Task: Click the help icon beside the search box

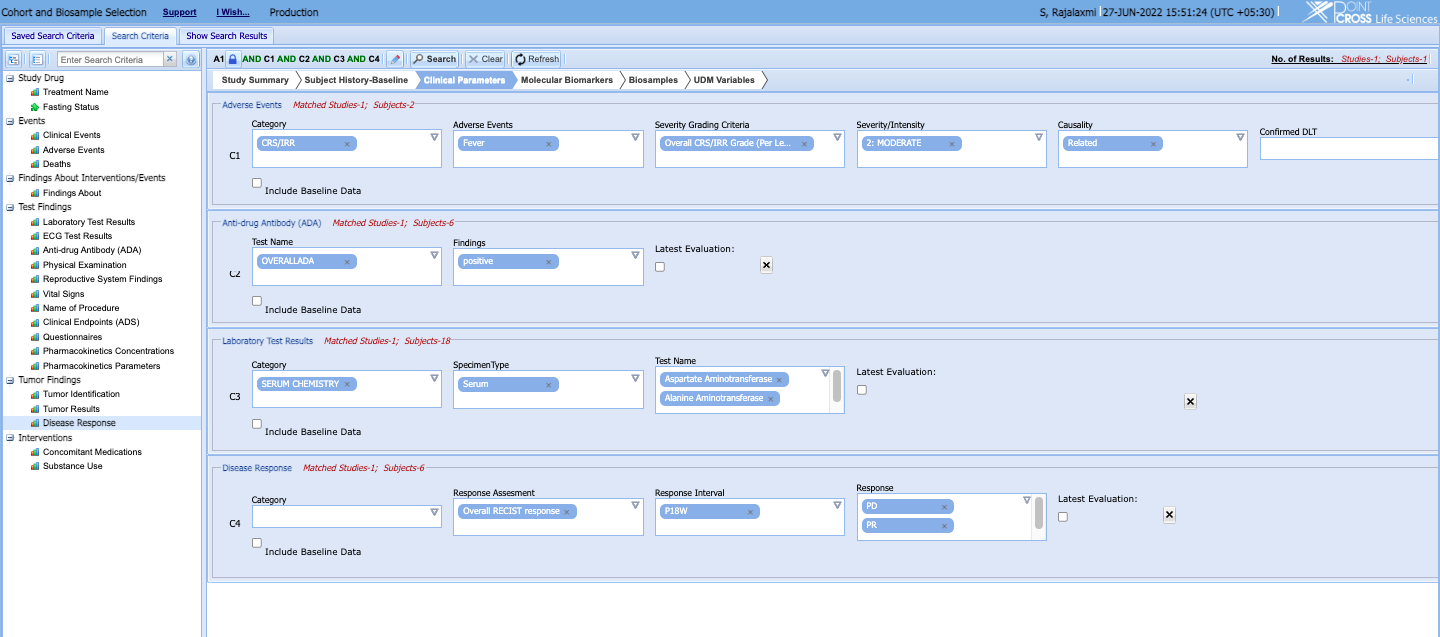Action: (191, 59)
